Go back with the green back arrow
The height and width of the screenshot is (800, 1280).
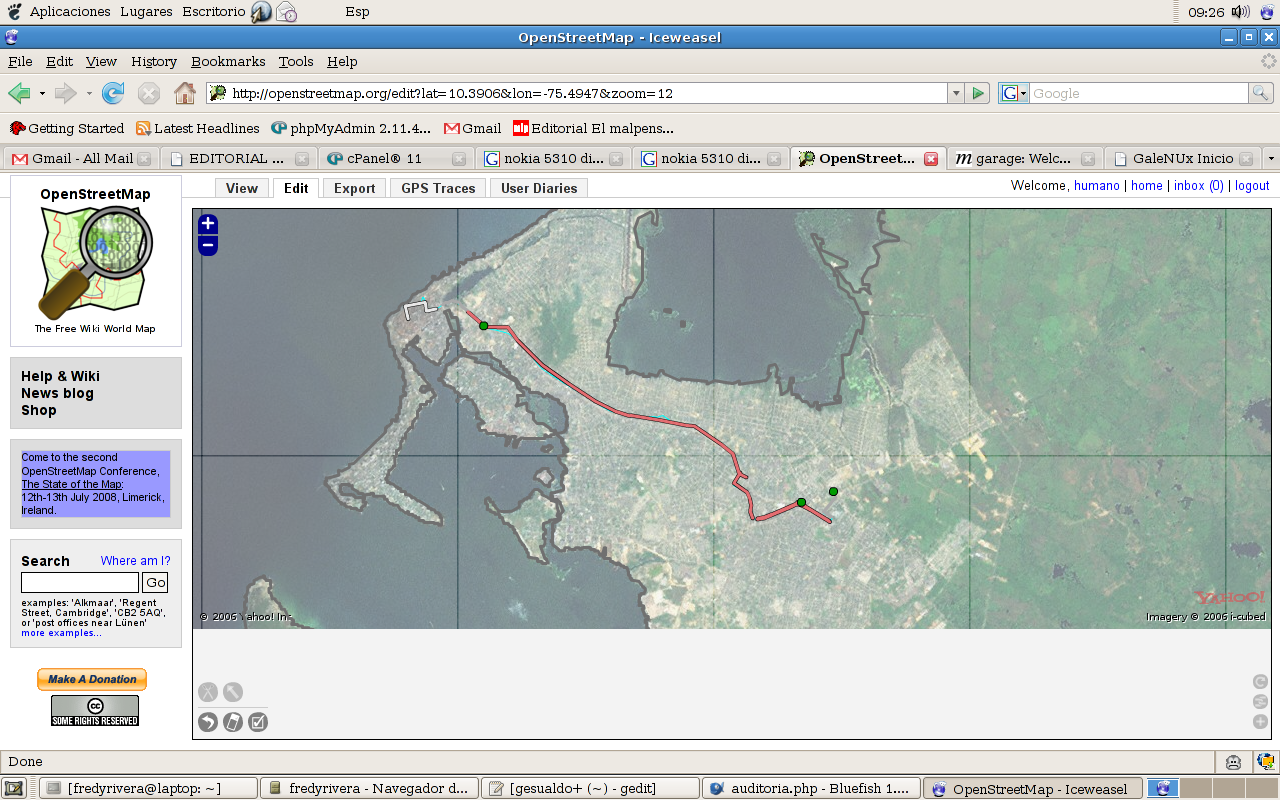(x=18, y=93)
